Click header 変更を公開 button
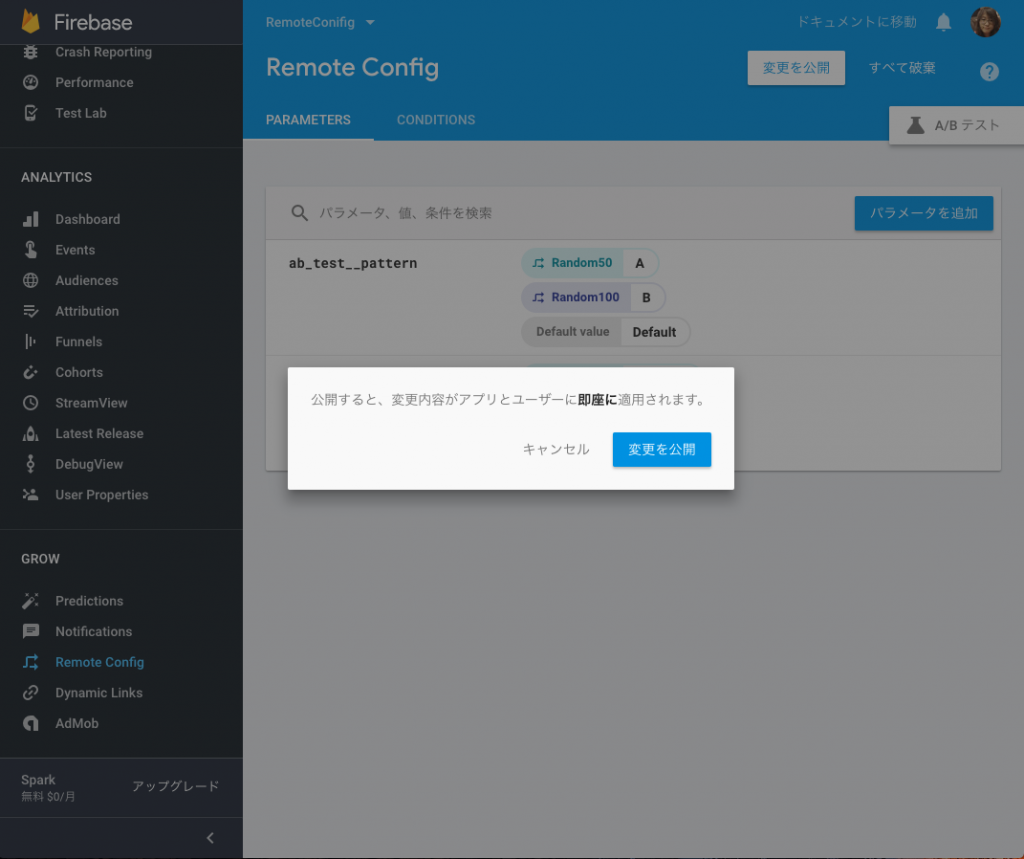Screen dimensions: 1024x859 pos(796,68)
